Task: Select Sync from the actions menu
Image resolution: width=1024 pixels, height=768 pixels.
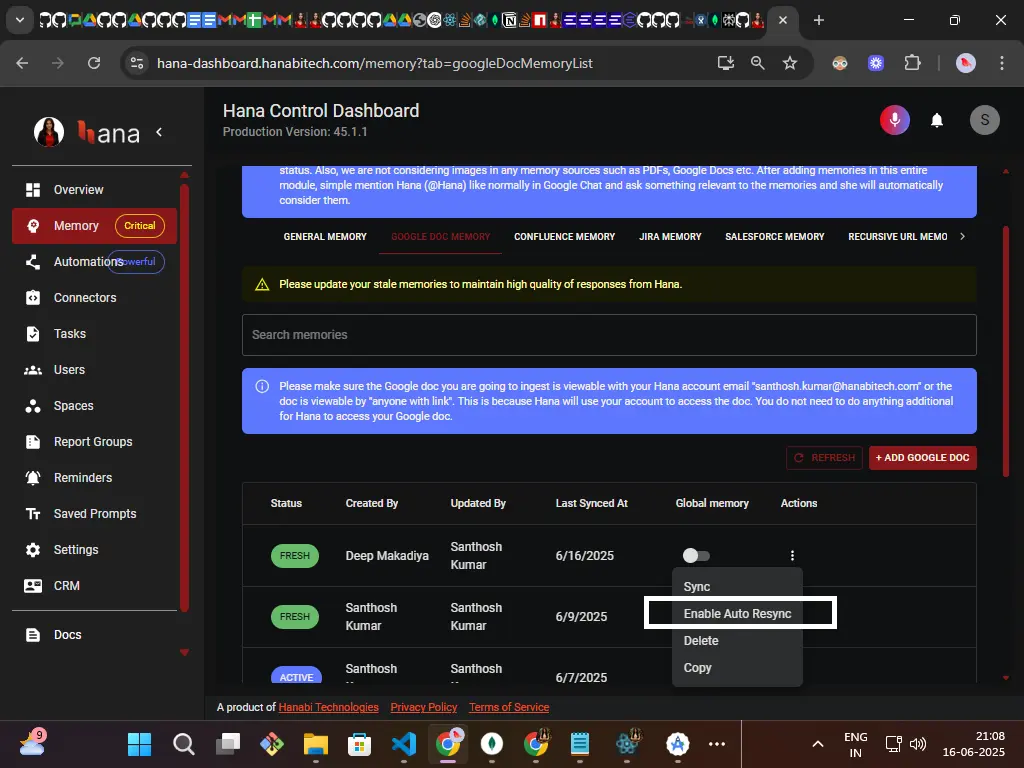Action: 737,586
